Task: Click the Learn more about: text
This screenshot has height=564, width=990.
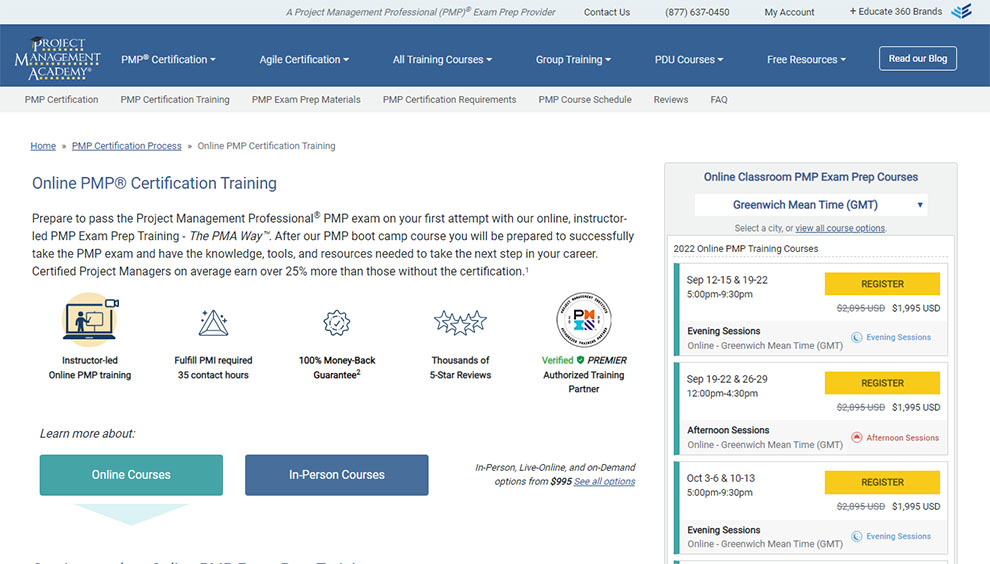Action: (87, 434)
